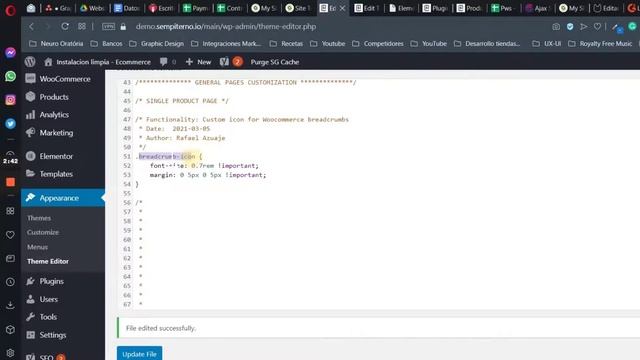The height and width of the screenshot is (360, 640).
Task: Go back to previous page
Action: (31, 27)
